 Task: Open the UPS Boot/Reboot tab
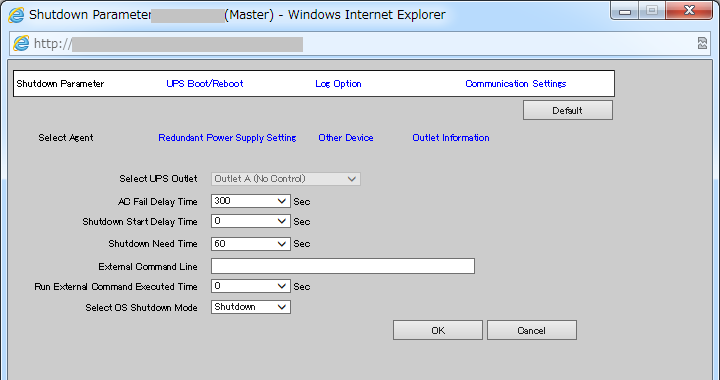(205, 84)
